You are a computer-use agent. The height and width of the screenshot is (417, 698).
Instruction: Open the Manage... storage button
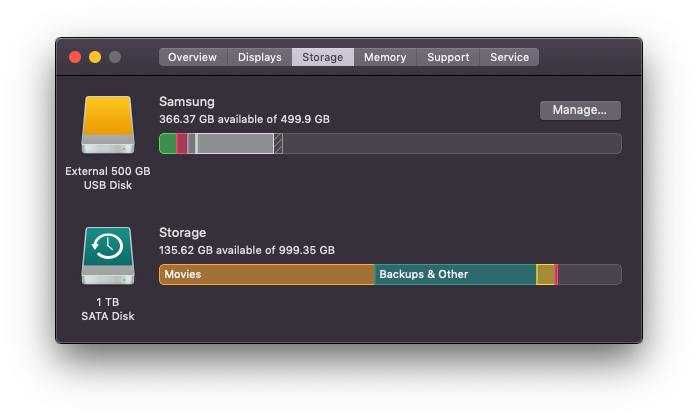580,110
